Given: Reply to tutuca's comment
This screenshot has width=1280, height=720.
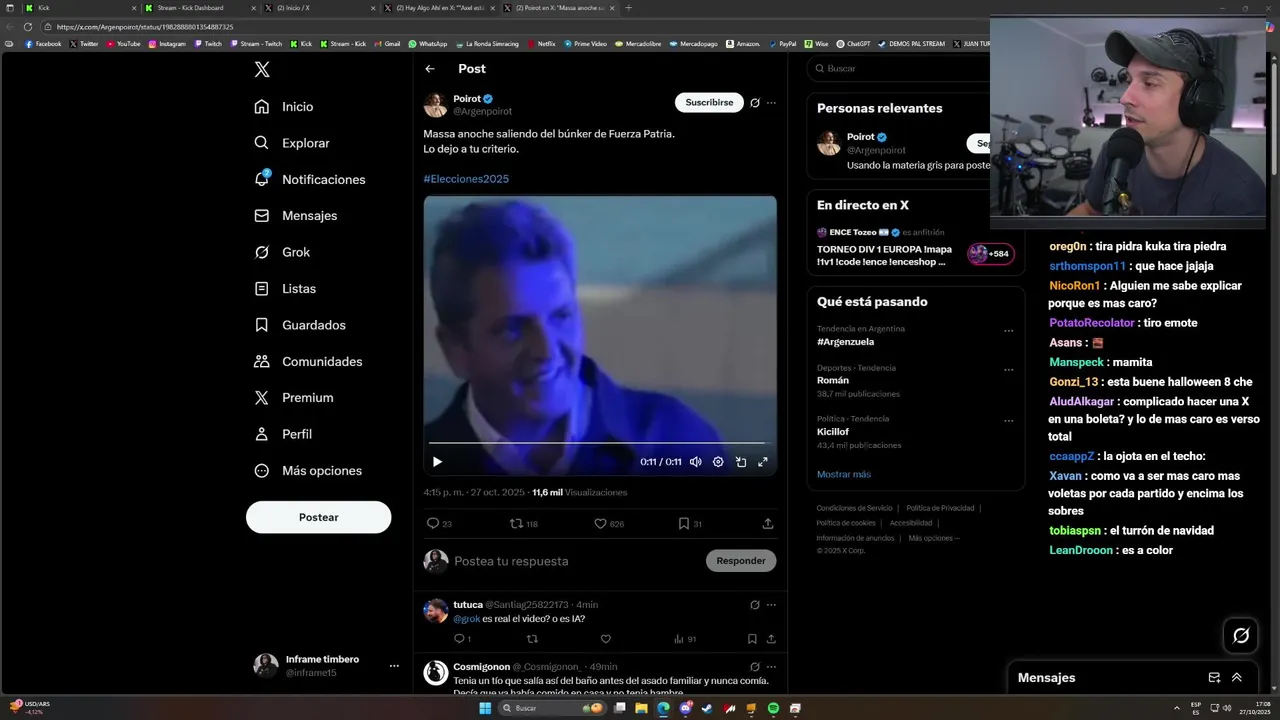Looking at the screenshot, I should pos(462,639).
